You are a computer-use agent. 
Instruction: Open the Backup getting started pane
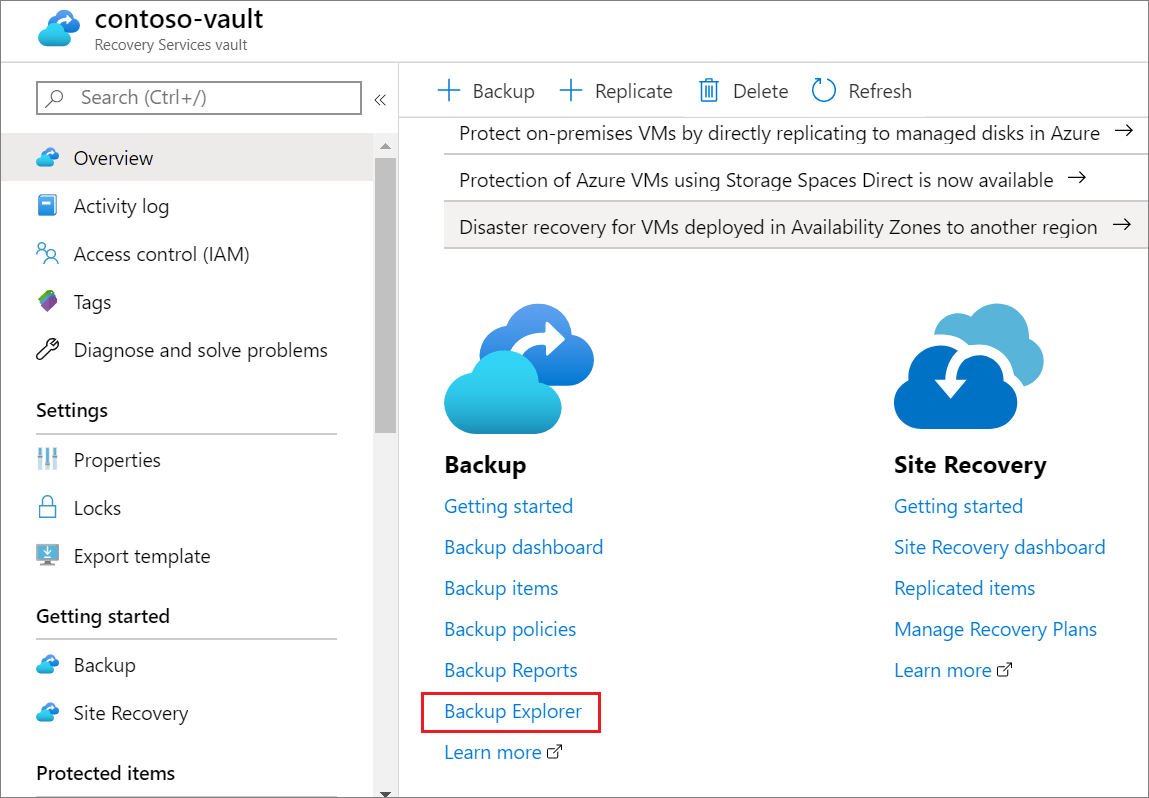pos(508,506)
